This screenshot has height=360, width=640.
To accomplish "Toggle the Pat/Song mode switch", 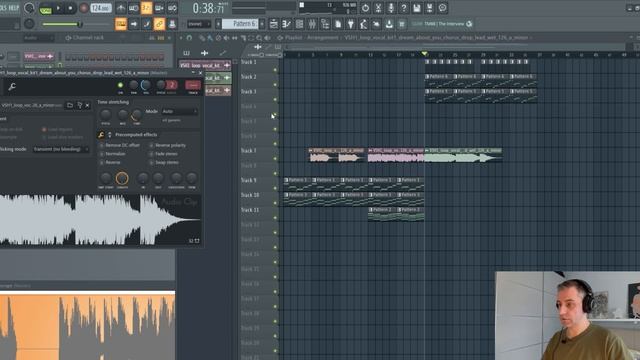I will (45, 9).
